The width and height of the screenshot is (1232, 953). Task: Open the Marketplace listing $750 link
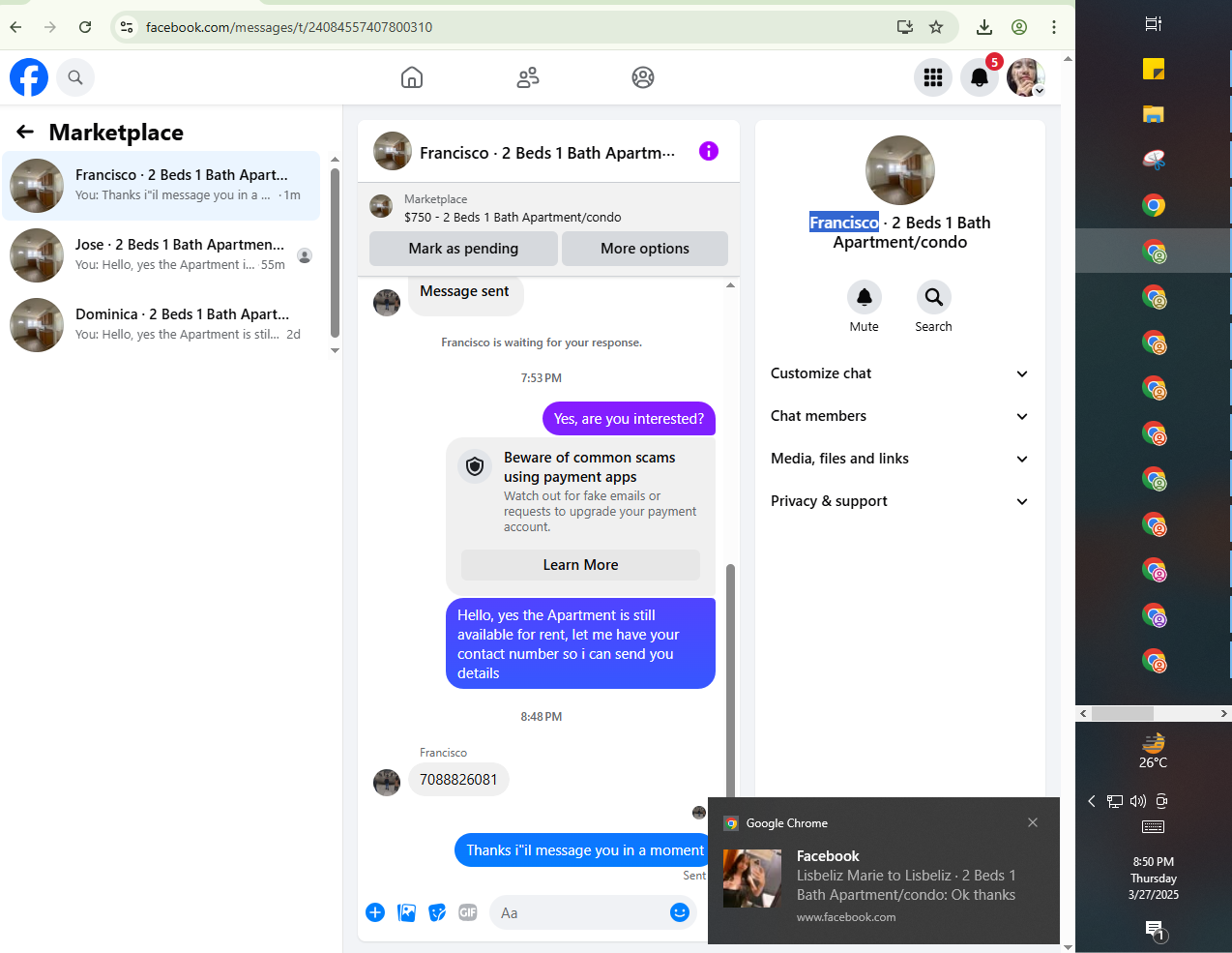pyautogui.click(x=513, y=218)
